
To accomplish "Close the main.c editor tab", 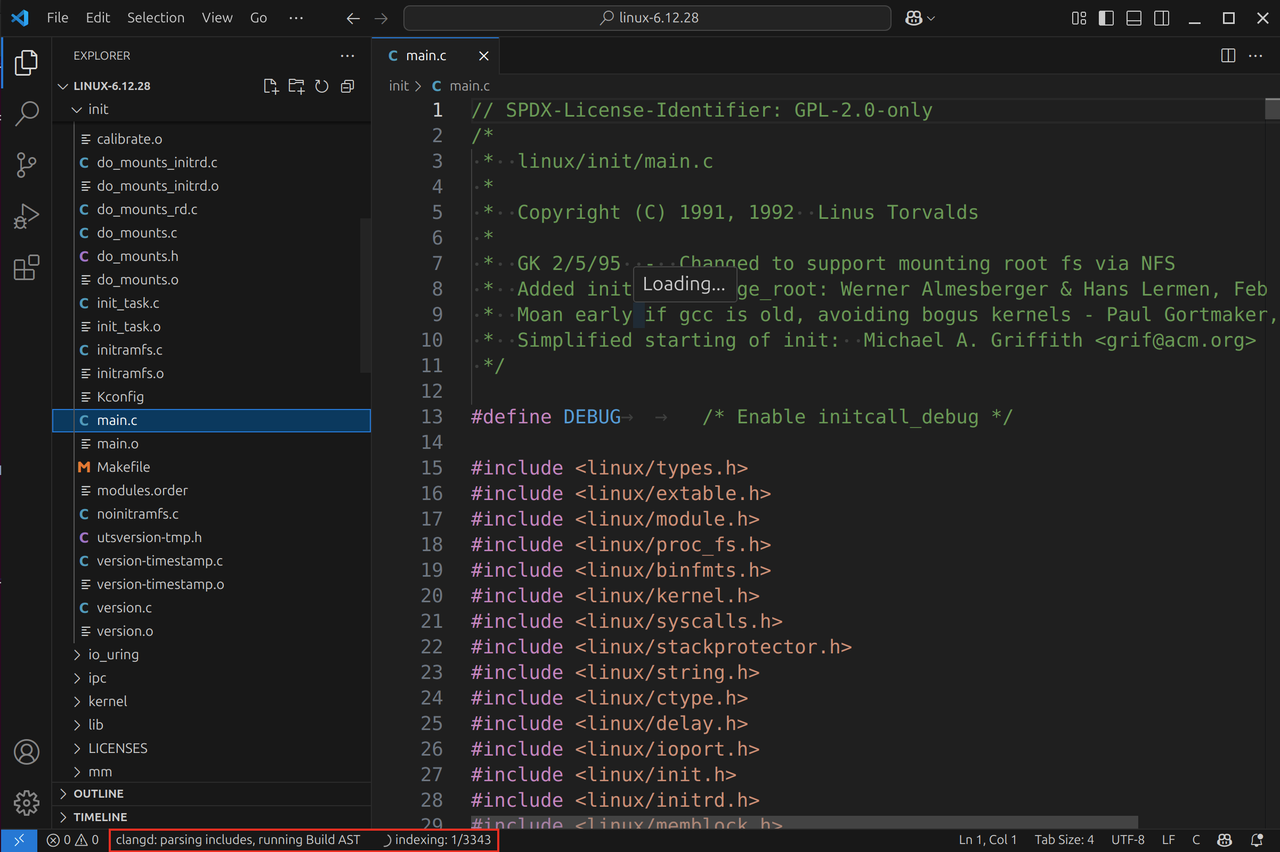I will (483, 56).
